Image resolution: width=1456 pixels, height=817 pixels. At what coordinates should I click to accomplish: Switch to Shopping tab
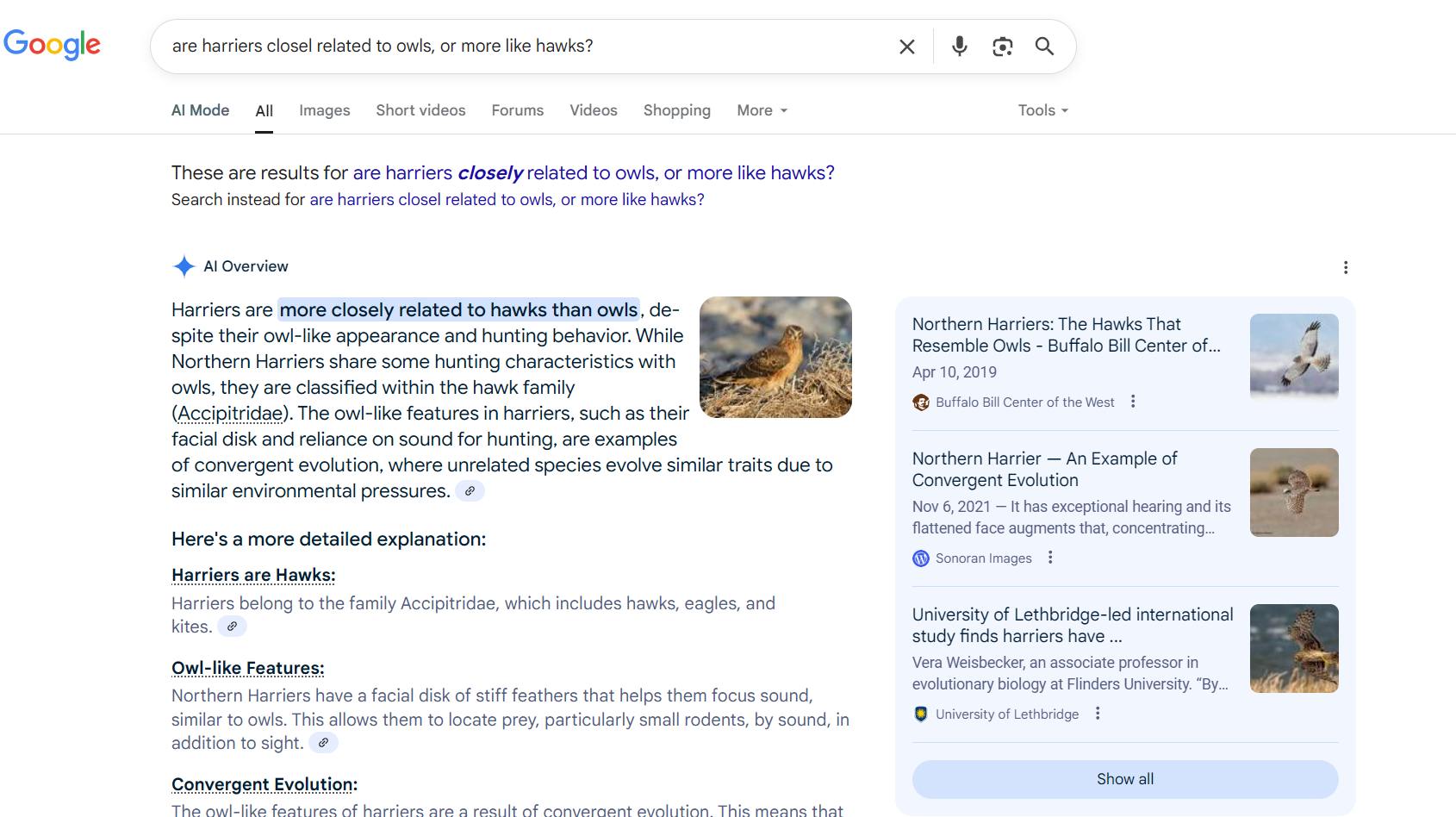point(677,110)
